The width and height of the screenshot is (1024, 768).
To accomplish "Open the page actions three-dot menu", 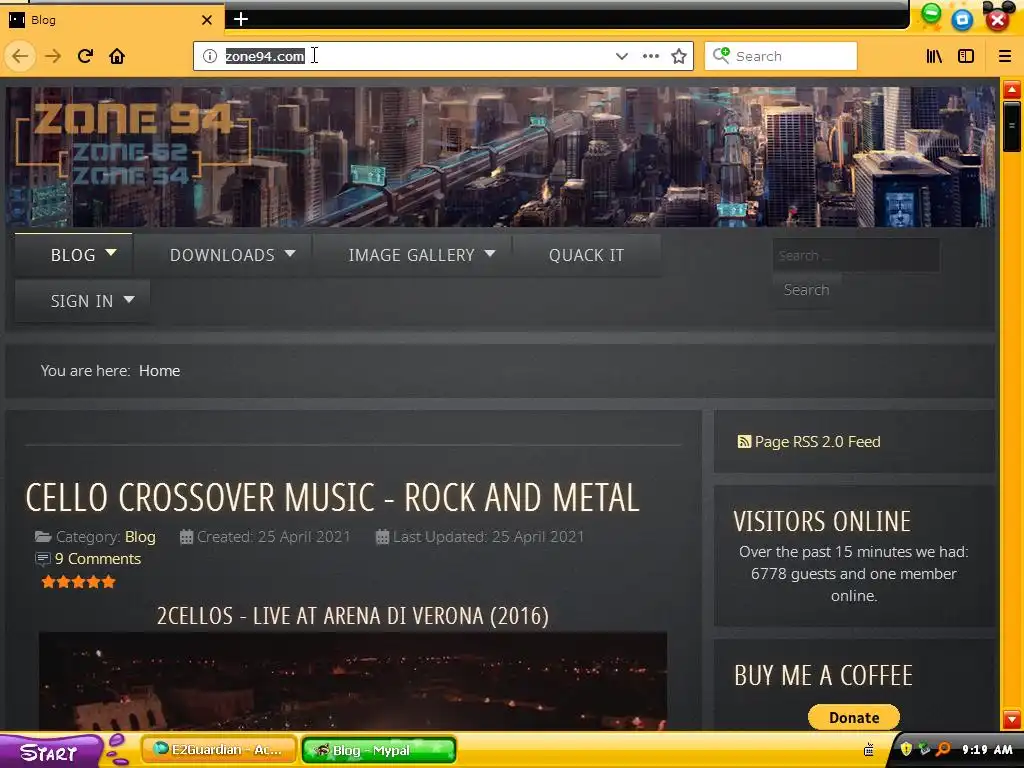I will tap(650, 56).
